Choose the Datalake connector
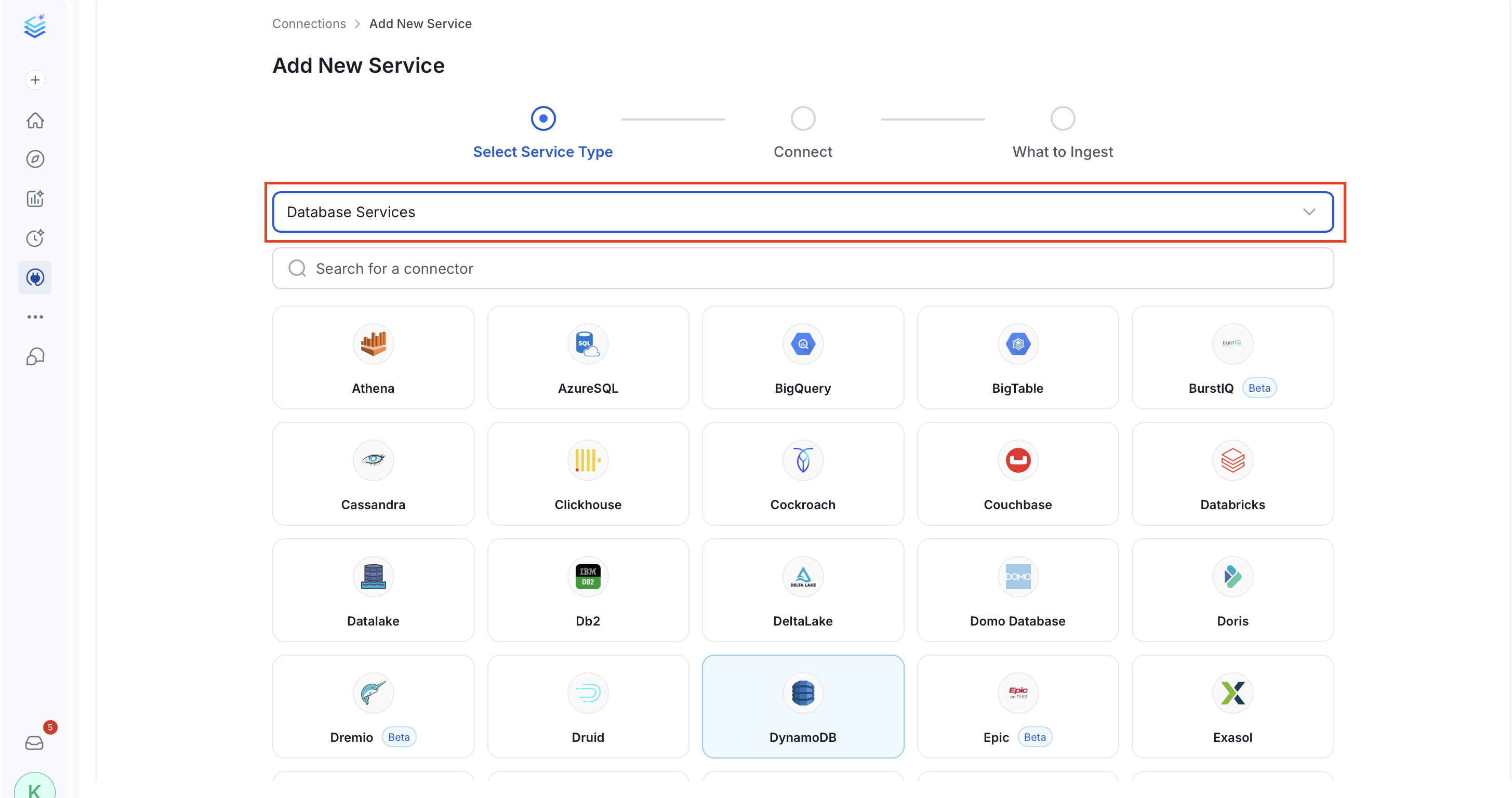The image size is (1512, 798). point(373,590)
